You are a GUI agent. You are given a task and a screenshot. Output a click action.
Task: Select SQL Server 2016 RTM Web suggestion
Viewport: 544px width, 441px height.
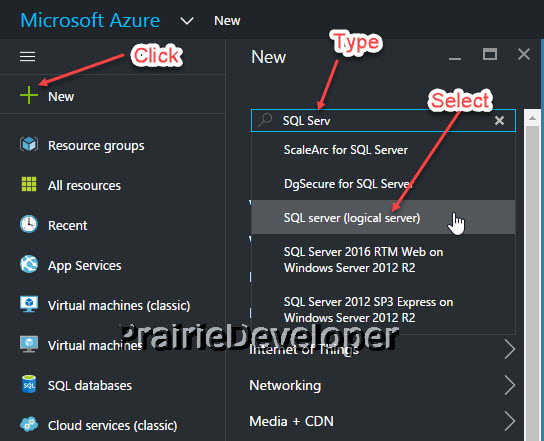(383, 260)
